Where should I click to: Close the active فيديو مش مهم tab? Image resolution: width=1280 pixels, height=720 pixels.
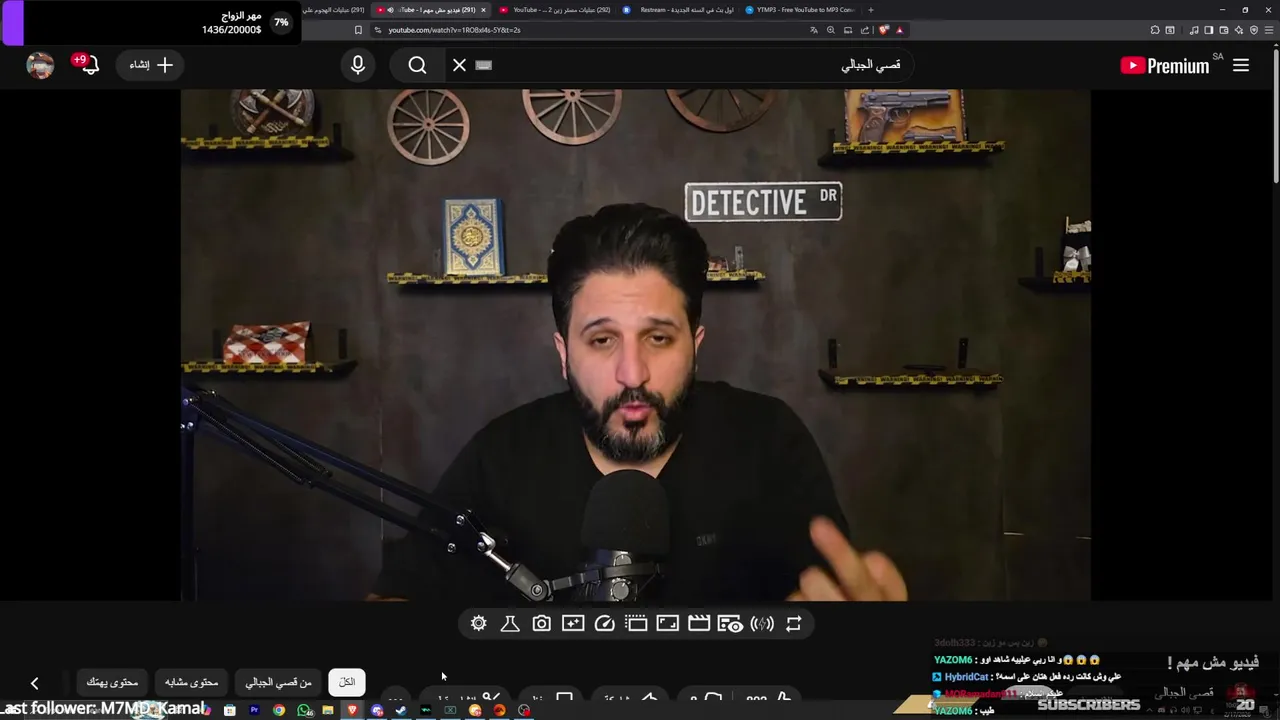(x=483, y=10)
